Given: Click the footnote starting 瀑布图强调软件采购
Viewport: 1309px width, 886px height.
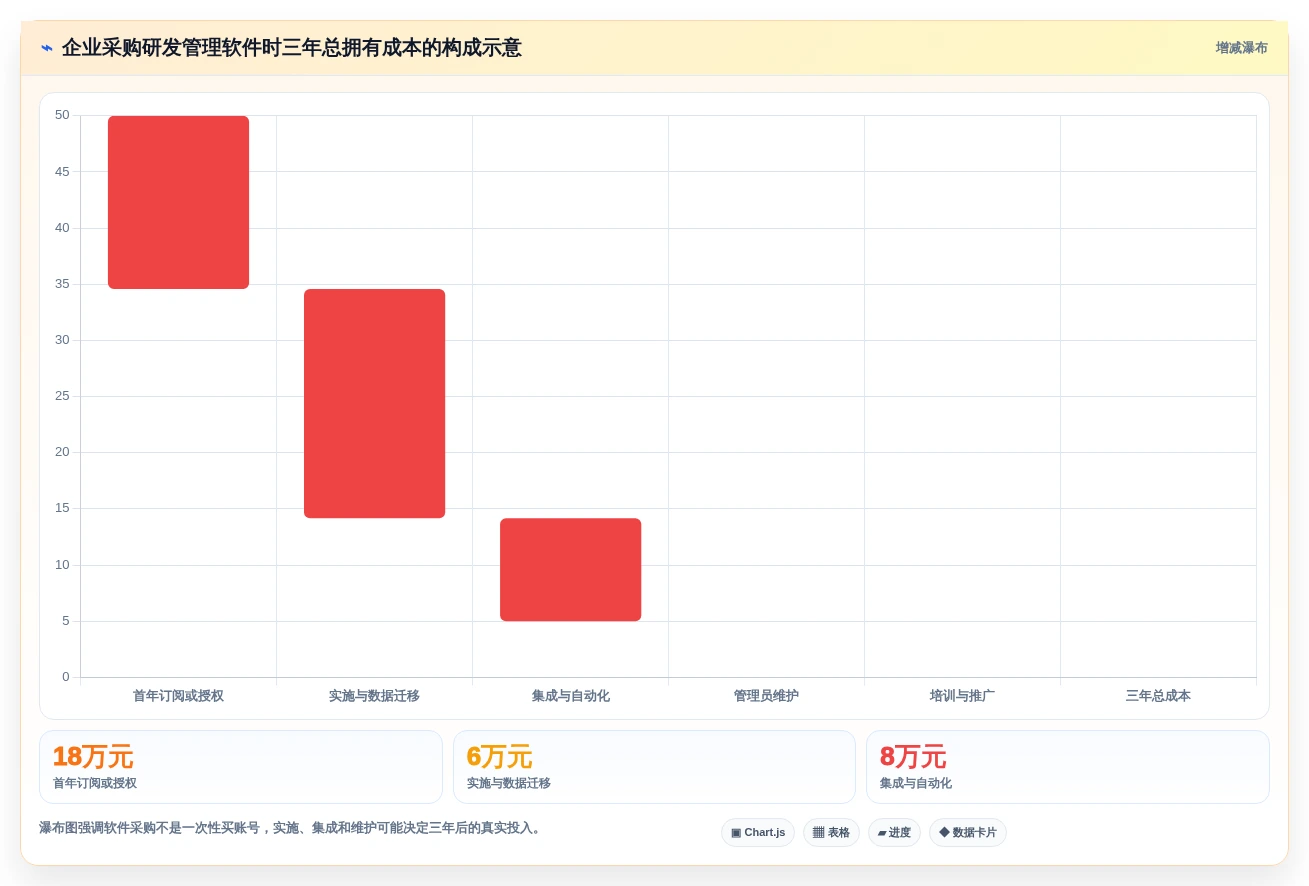Looking at the screenshot, I should tap(290, 828).
